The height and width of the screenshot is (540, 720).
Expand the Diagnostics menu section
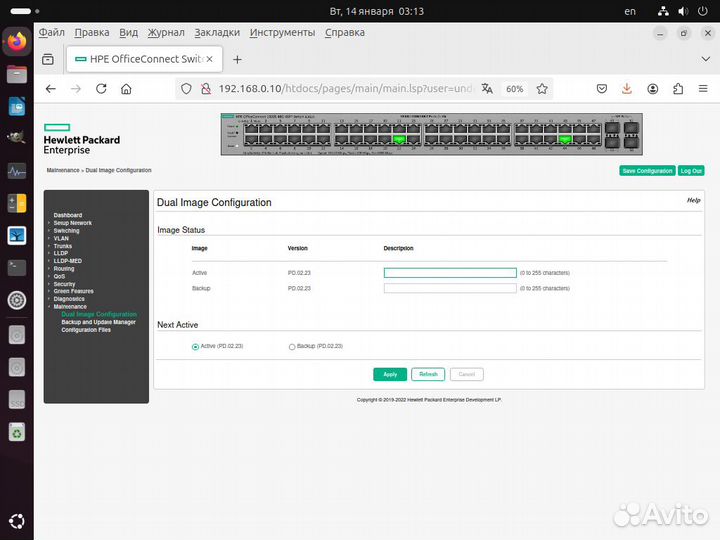click(69, 299)
